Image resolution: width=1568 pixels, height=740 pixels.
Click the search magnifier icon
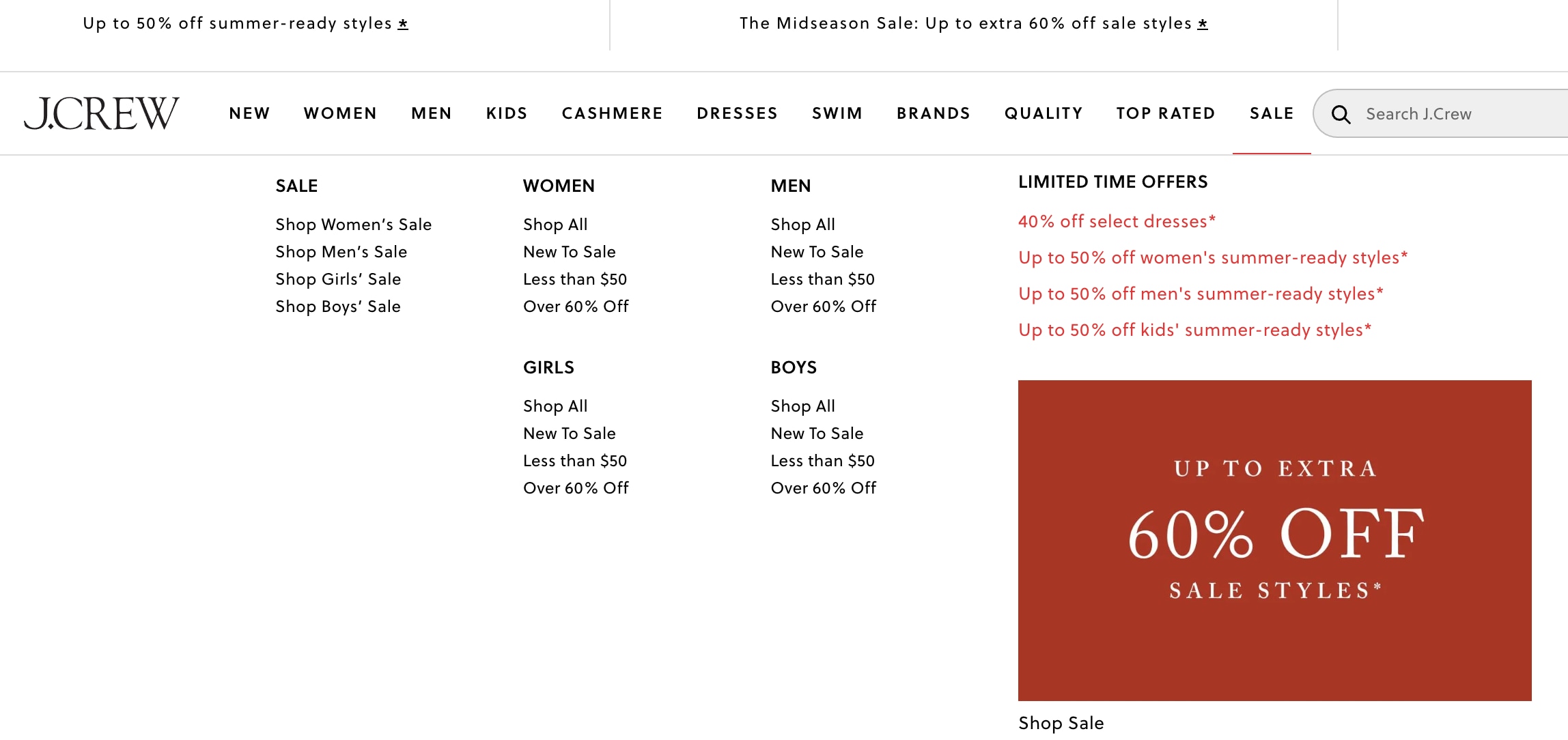pos(1341,114)
